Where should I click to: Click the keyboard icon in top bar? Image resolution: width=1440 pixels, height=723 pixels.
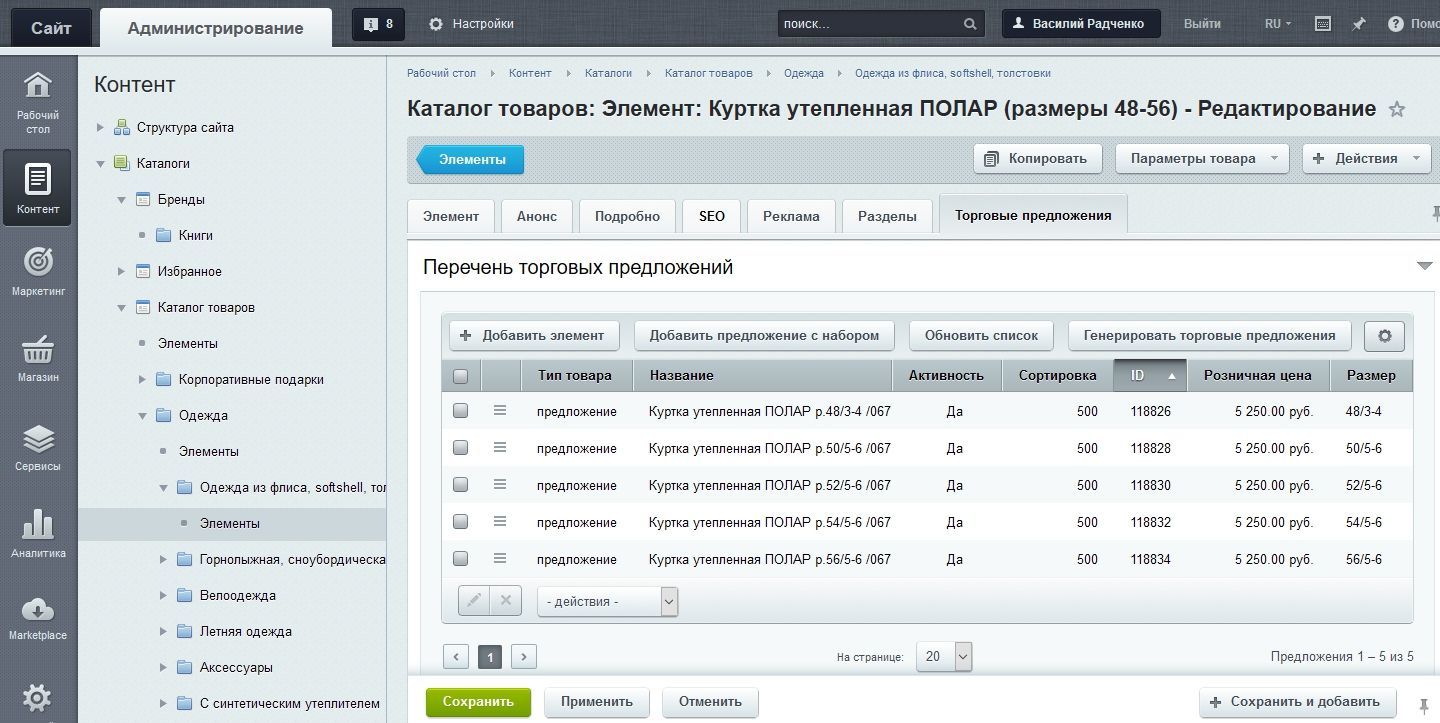point(1322,24)
